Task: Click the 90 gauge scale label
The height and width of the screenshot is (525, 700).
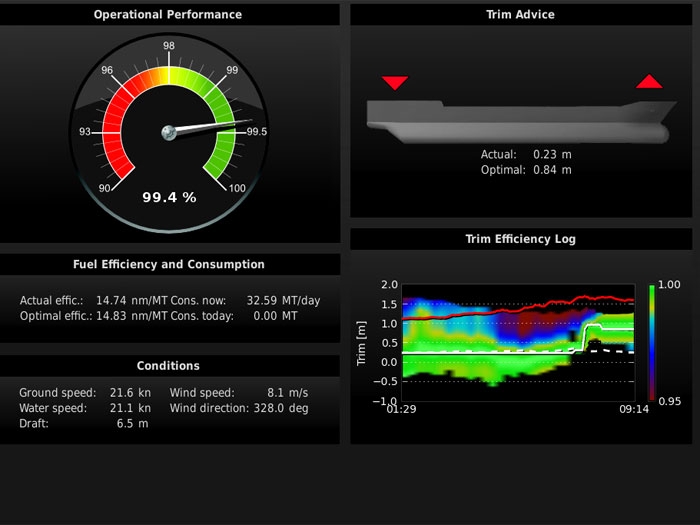Action: tap(104, 188)
